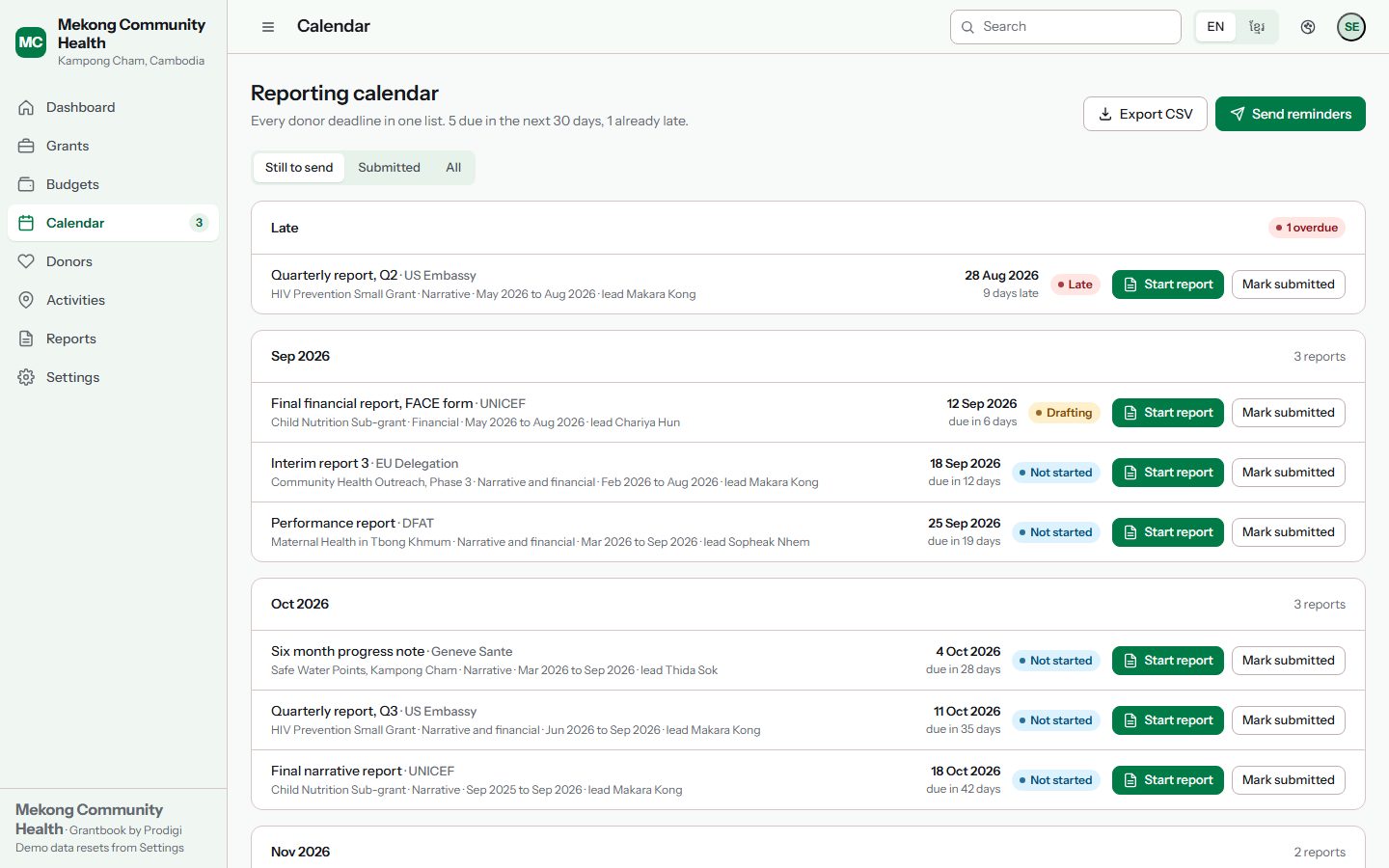Click the theme palette icon
Viewport: 1389px width, 868px height.
[x=1308, y=27]
